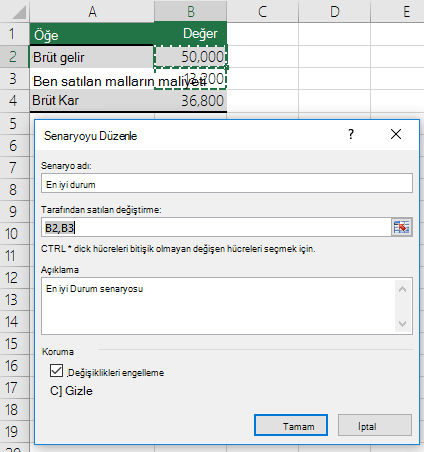This screenshot has height=452, width=424.
Task: Click the changing cells field B2,B3
Action: click(216, 228)
